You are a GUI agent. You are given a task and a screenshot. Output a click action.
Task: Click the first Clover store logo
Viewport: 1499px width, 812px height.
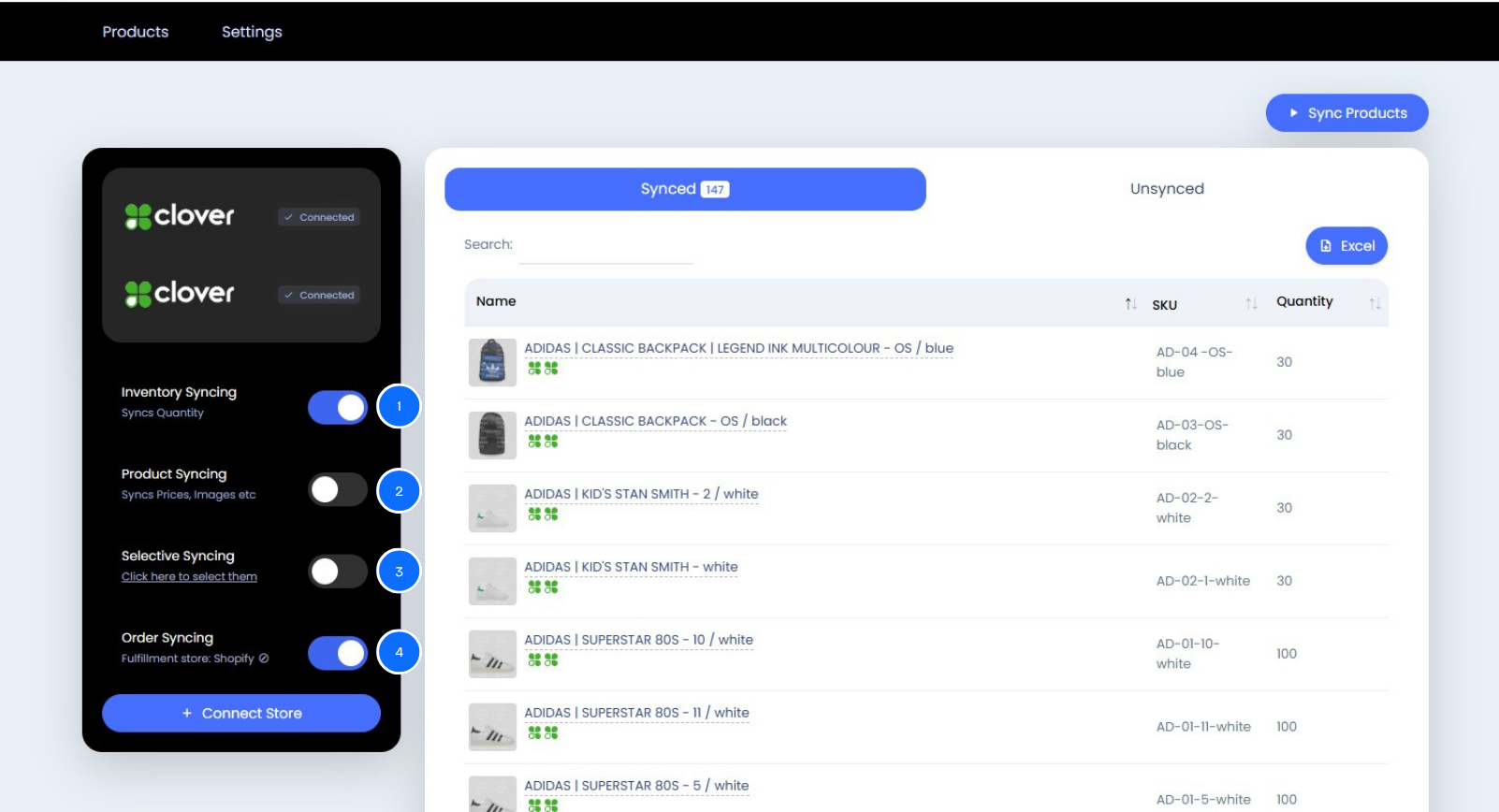(x=180, y=216)
